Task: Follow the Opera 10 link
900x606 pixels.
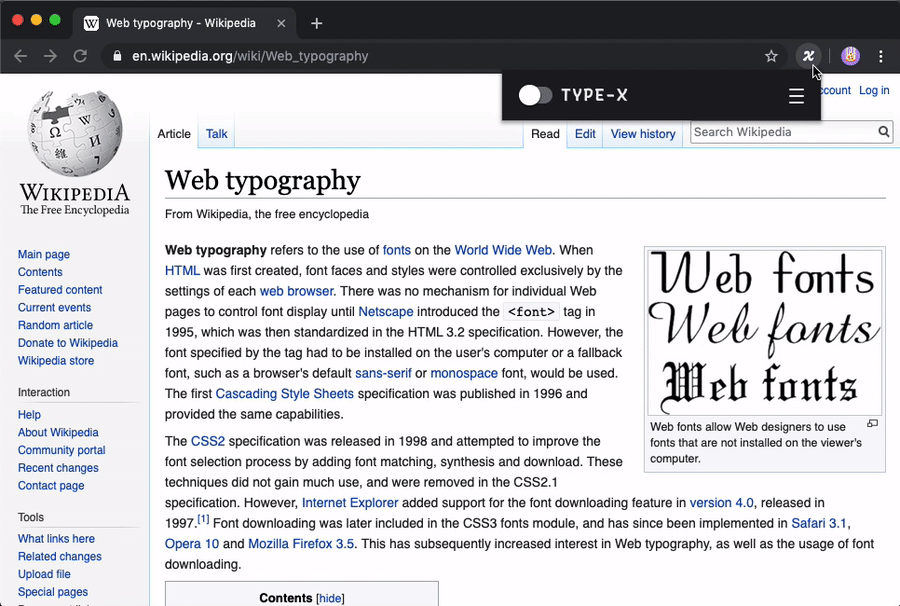Action: 192,545
